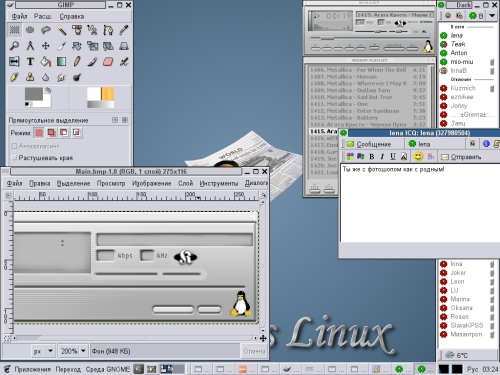The width and height of the screenshot is (500, 375).
Task: Expand the ICQ status dropdown arrow
Action: coord(492,15)
